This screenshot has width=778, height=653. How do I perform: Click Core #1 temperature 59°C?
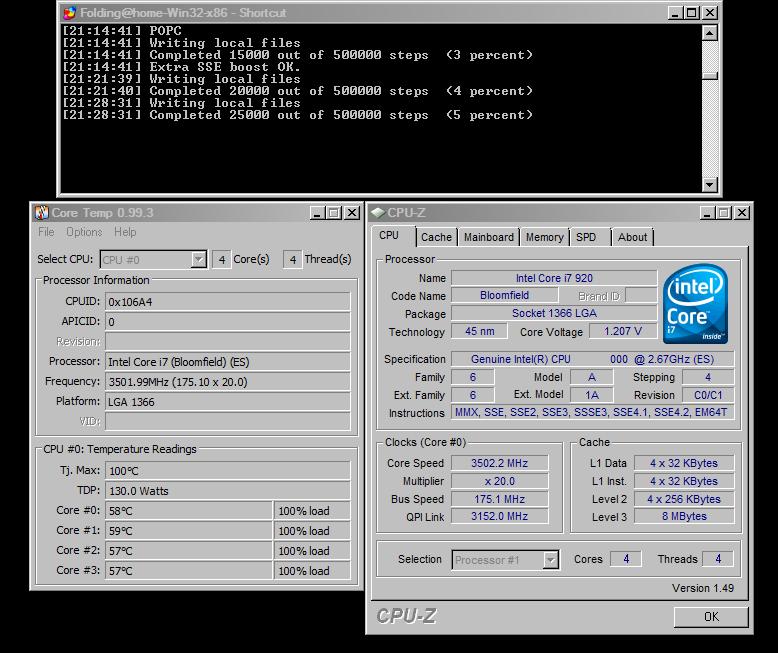coord(189,530)
